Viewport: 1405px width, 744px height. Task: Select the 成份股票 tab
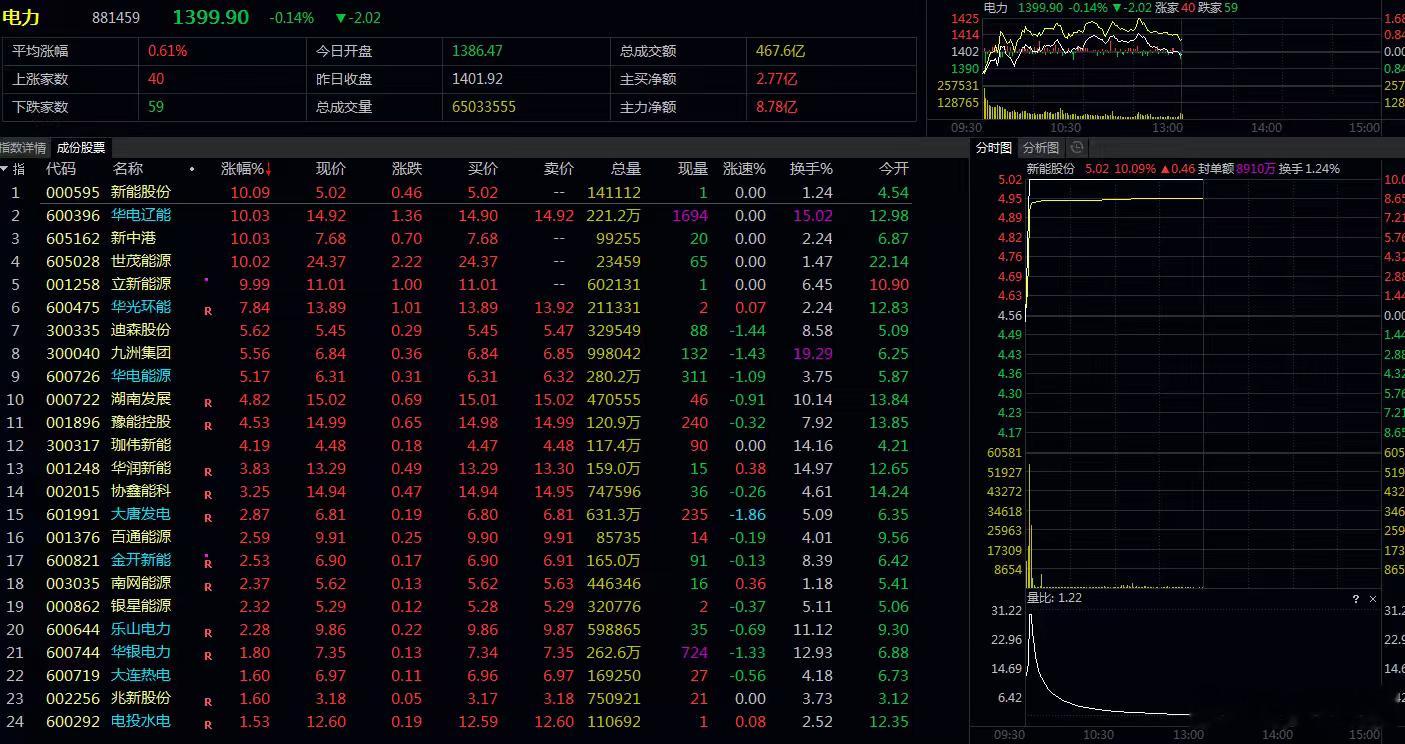pos(80,147)
